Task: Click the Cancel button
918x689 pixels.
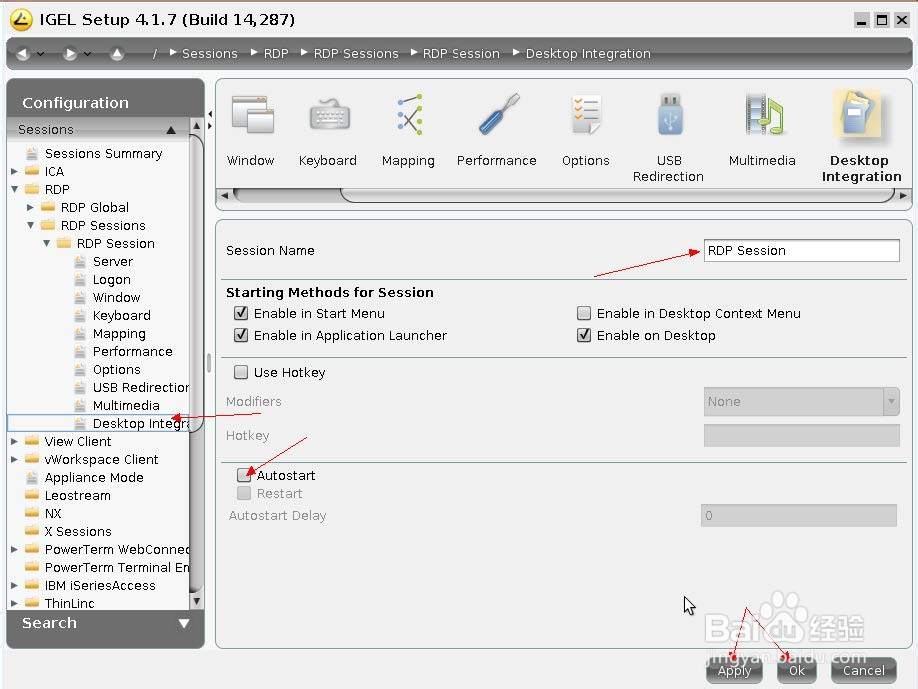Action: pyautogui.click(x=864, y=670)
